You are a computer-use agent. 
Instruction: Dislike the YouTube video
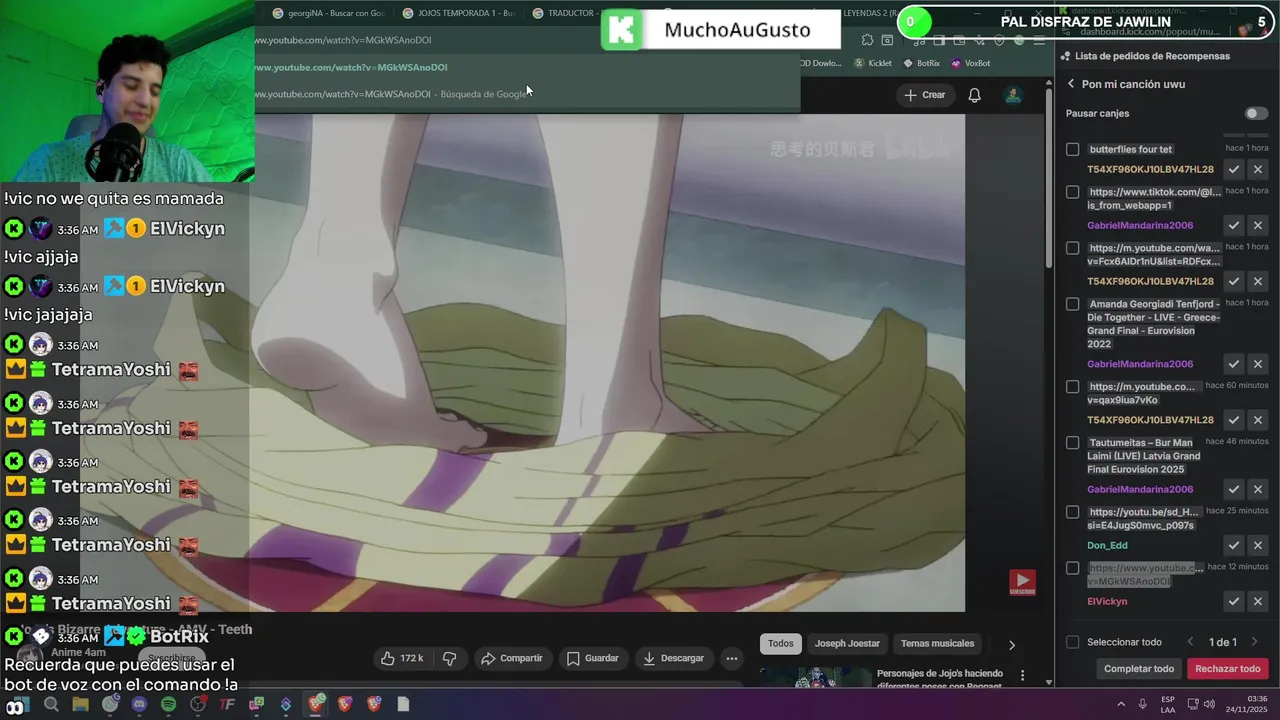tap(449, 658)
